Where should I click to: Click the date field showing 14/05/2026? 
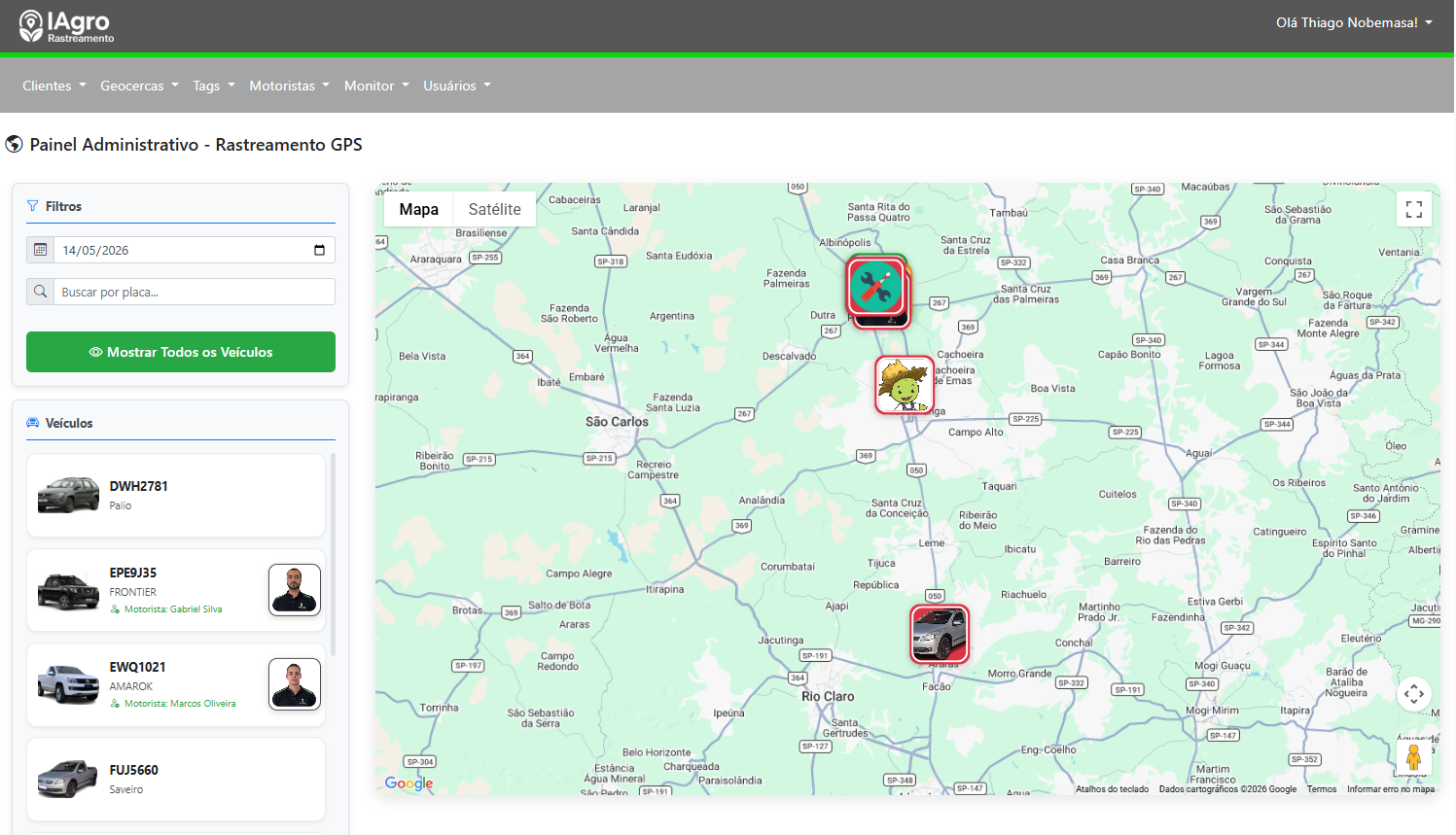[195, 250]
